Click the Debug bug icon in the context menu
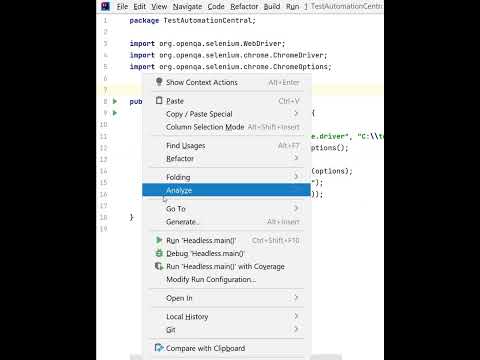This screenshot has width=480, height=360. click(159, 253)
